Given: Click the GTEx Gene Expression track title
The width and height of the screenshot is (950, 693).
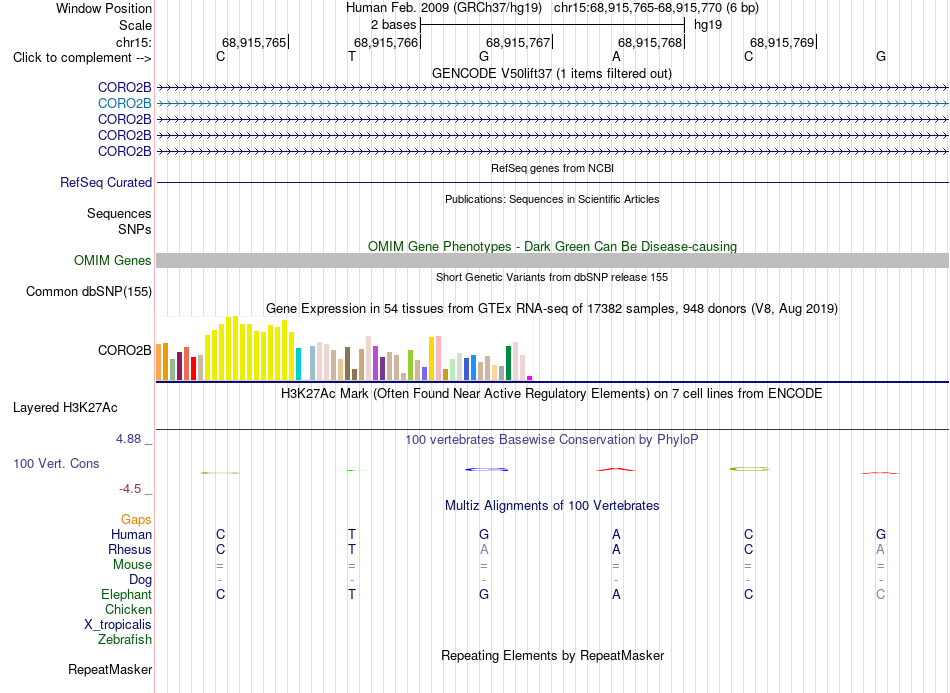Looking at the screenshot, I should pos(552,308).
